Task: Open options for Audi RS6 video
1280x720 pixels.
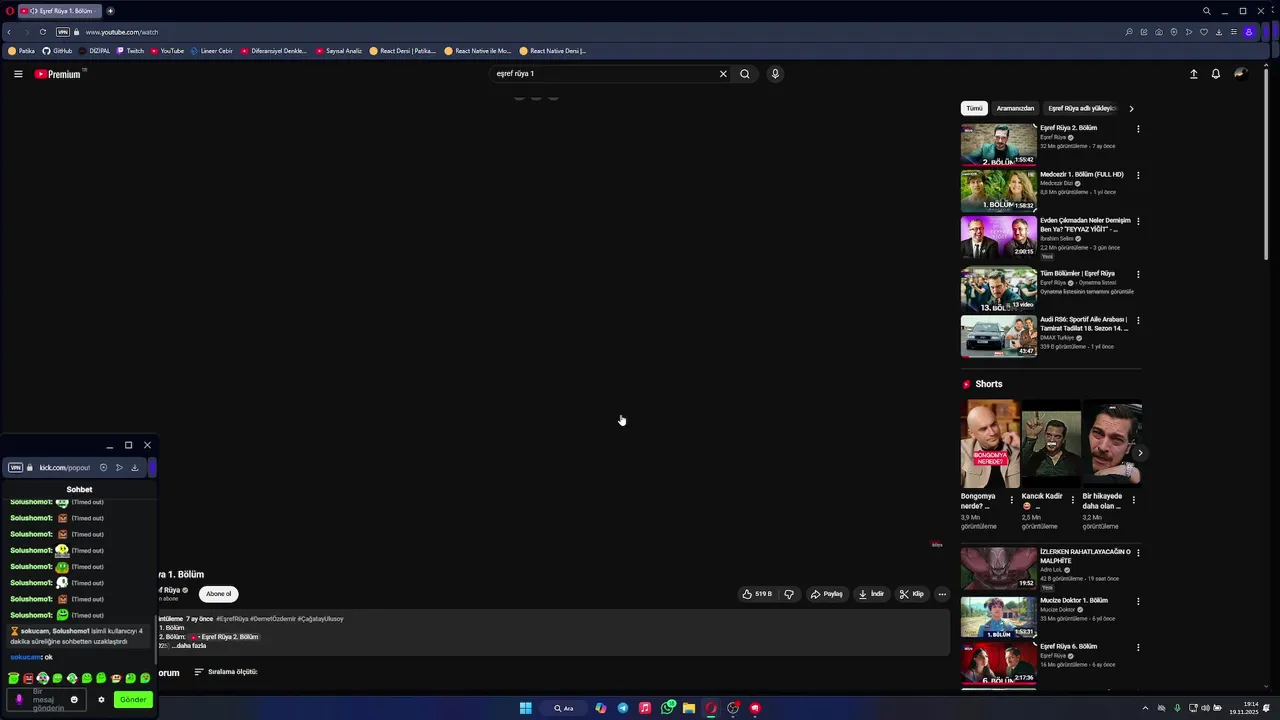Action: 1138,320
